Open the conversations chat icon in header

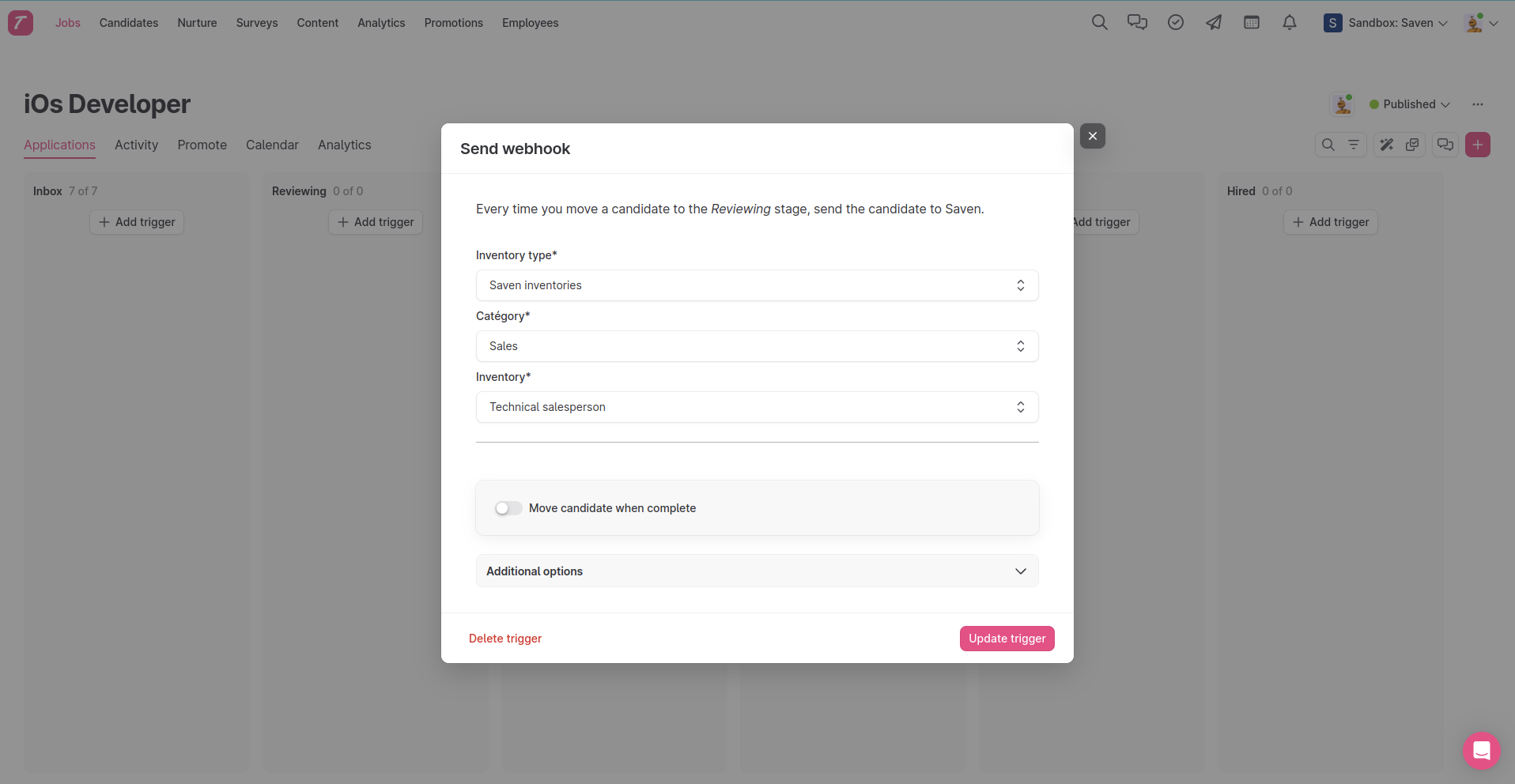[1137, 23]
